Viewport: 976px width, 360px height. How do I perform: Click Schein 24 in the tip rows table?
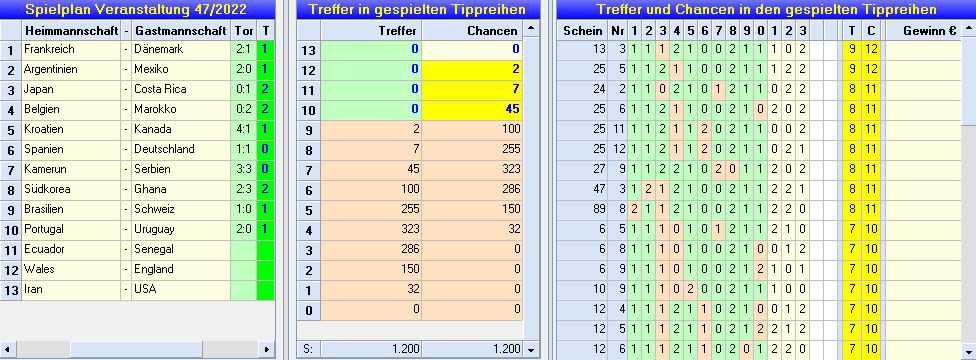(582, 89)
